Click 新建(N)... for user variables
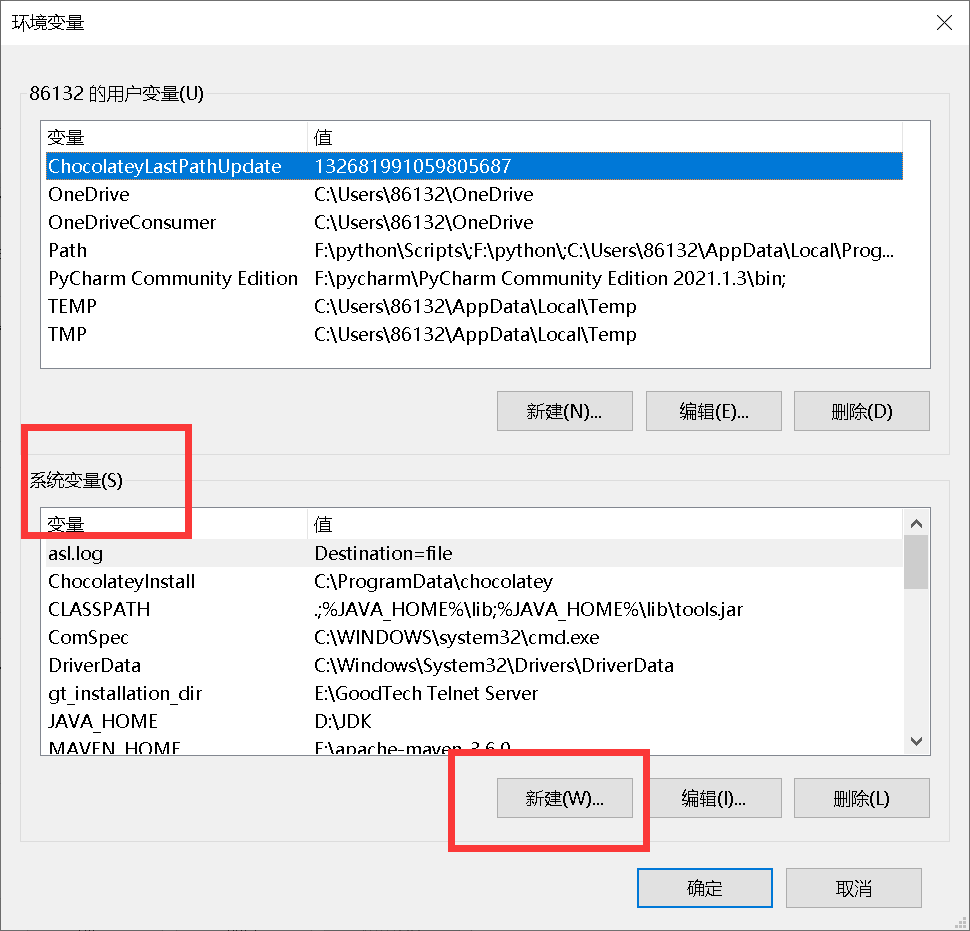 pyautogui.click(x=564, y=411)
